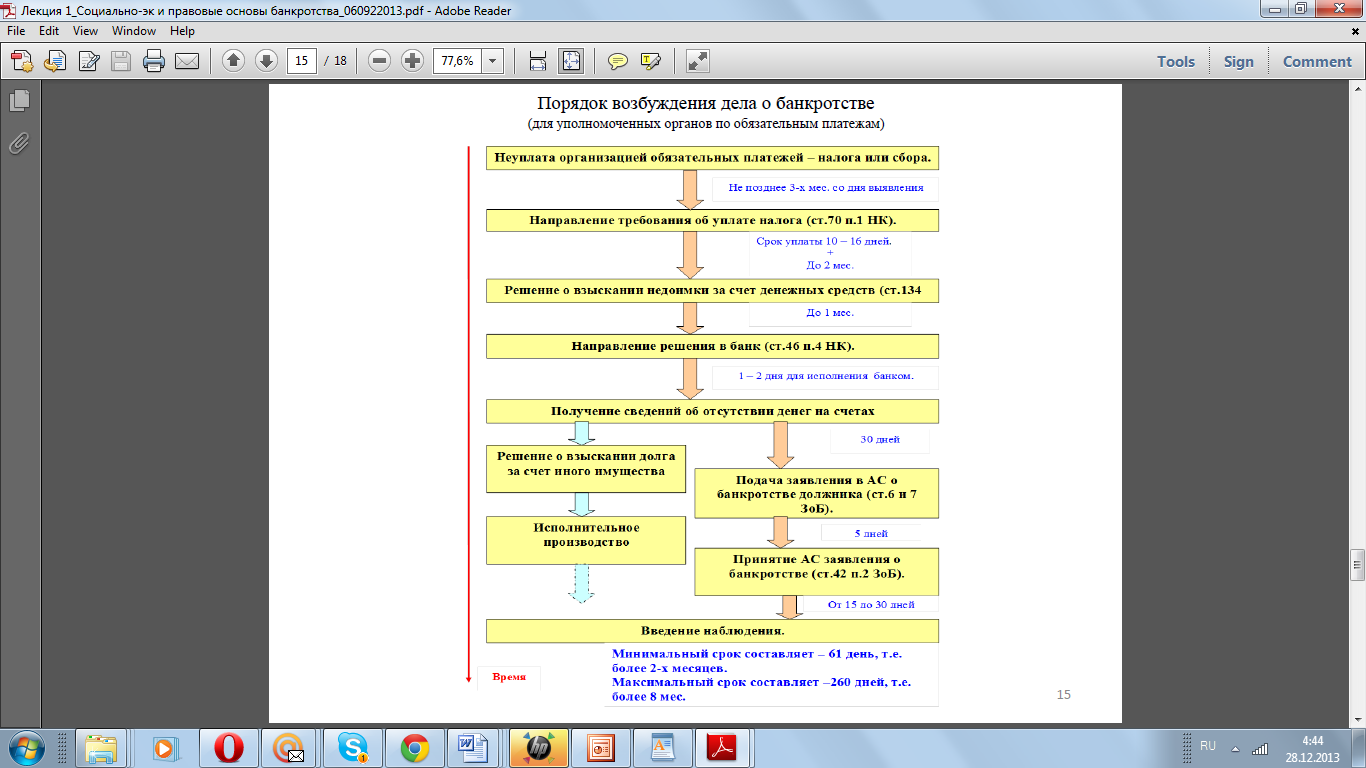The image size is (1366, 768).
Task: Click the red 'Время' label
Action: [x=509, y=677]
